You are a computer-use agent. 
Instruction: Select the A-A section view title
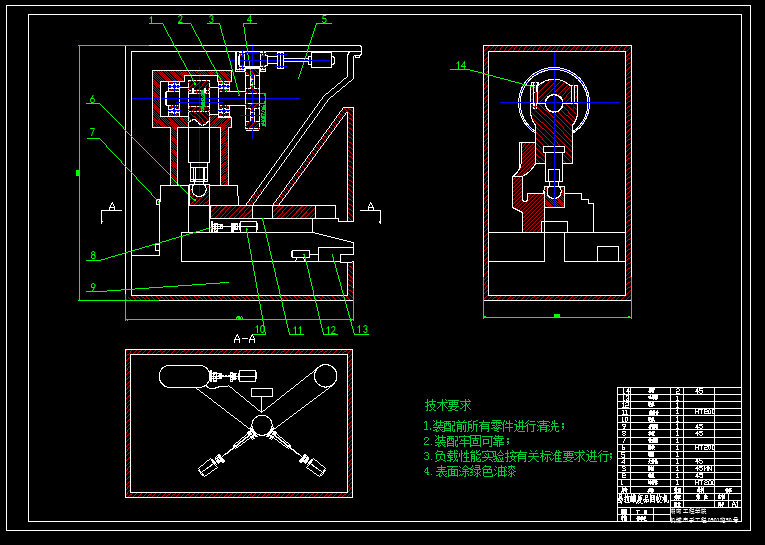click(x=244, y=339)
